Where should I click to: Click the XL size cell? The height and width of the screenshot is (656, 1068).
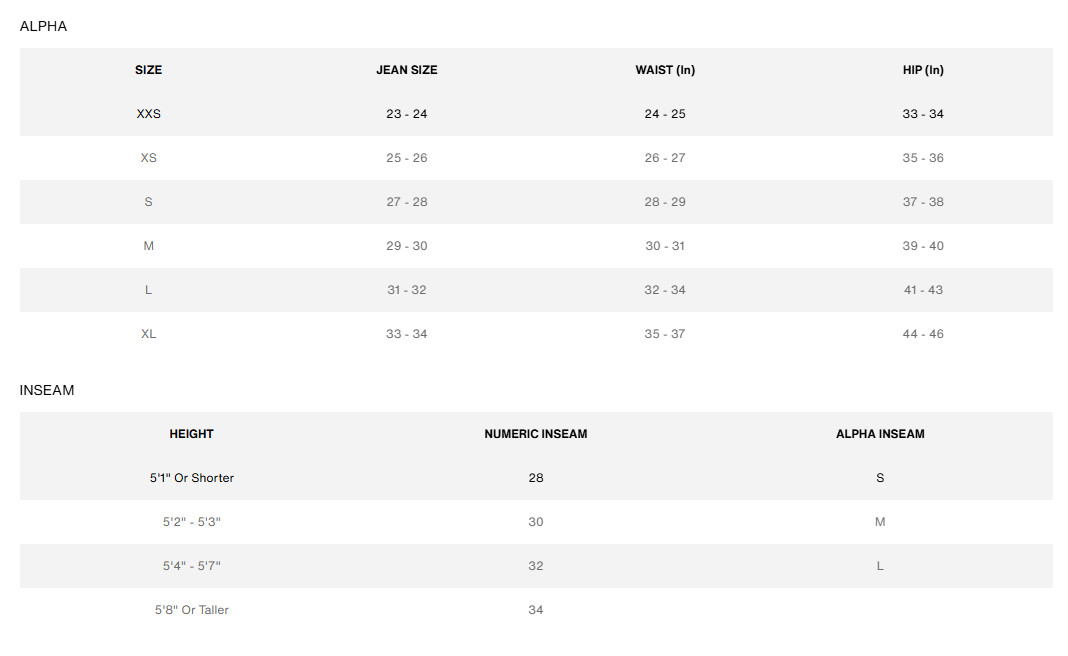(148, 334)
